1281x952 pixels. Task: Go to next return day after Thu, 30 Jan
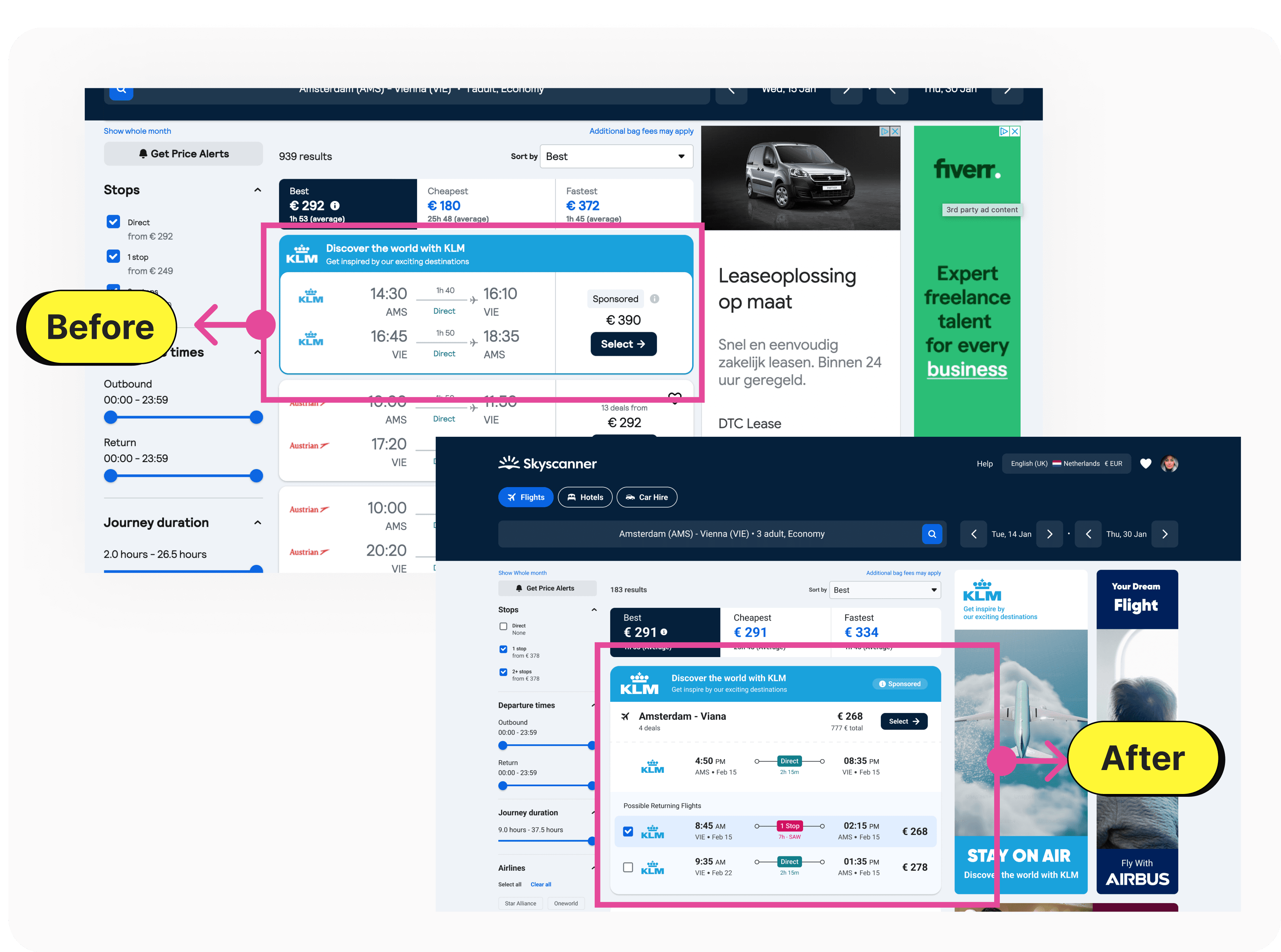(1165, 534)
